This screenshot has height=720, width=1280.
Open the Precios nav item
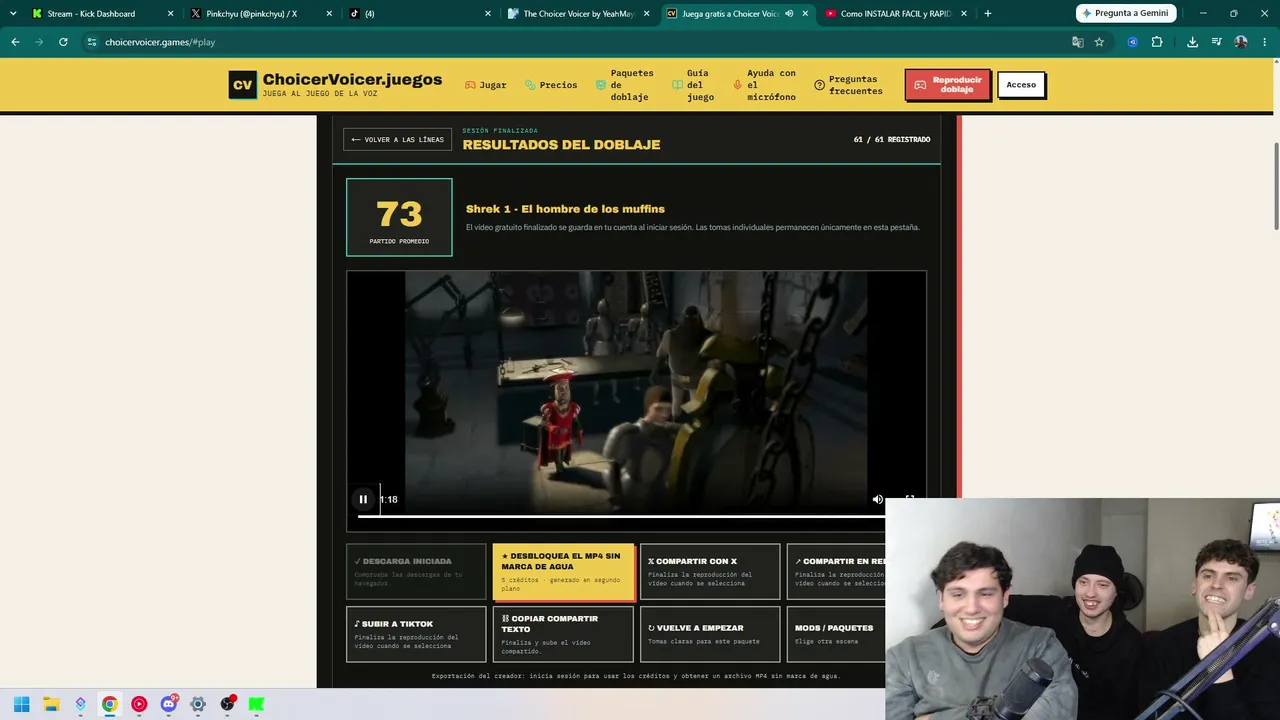tap(551, 85)
